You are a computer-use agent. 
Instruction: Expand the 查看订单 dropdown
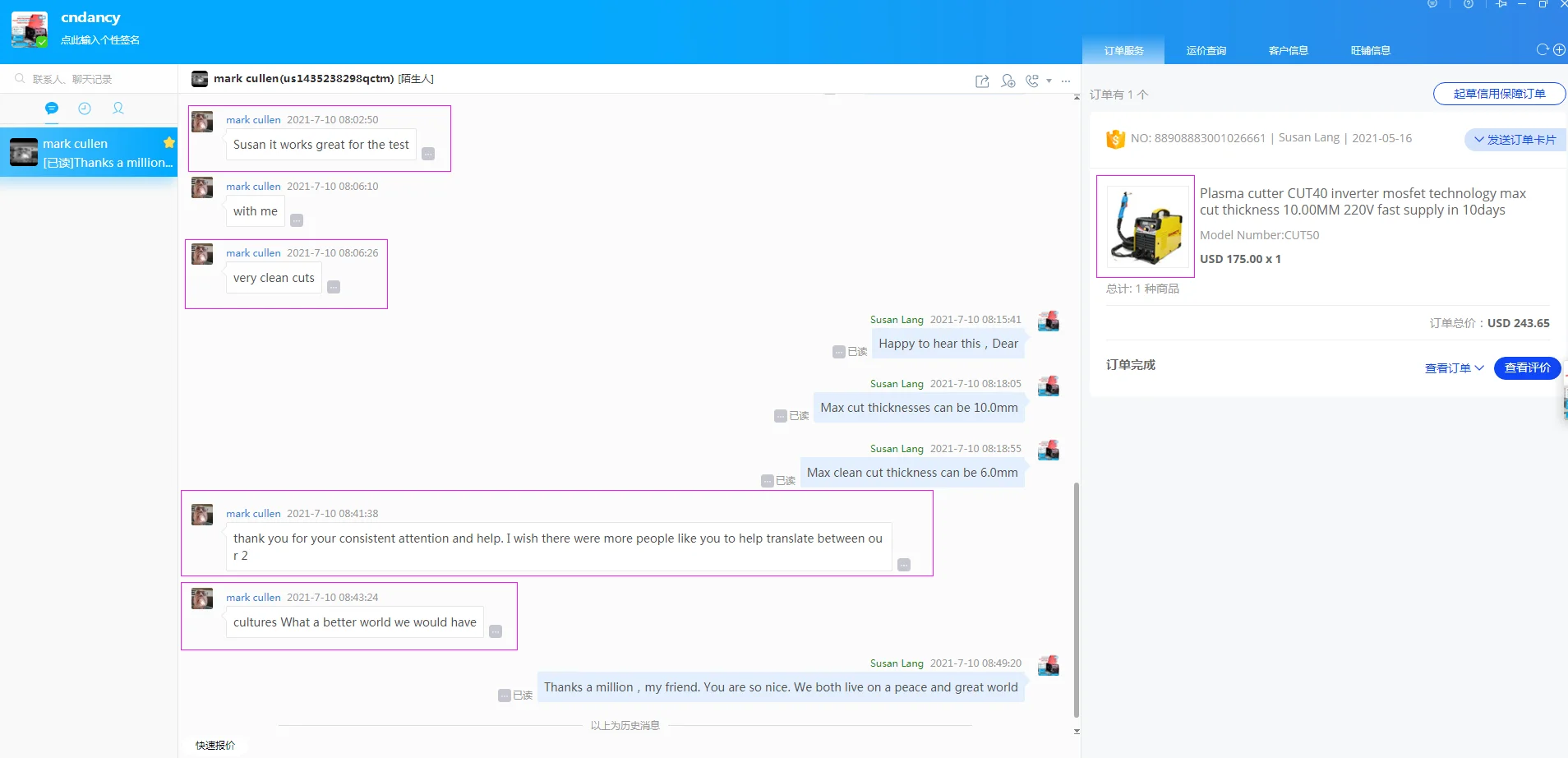pyautogui.click(x=1454, y=368)
